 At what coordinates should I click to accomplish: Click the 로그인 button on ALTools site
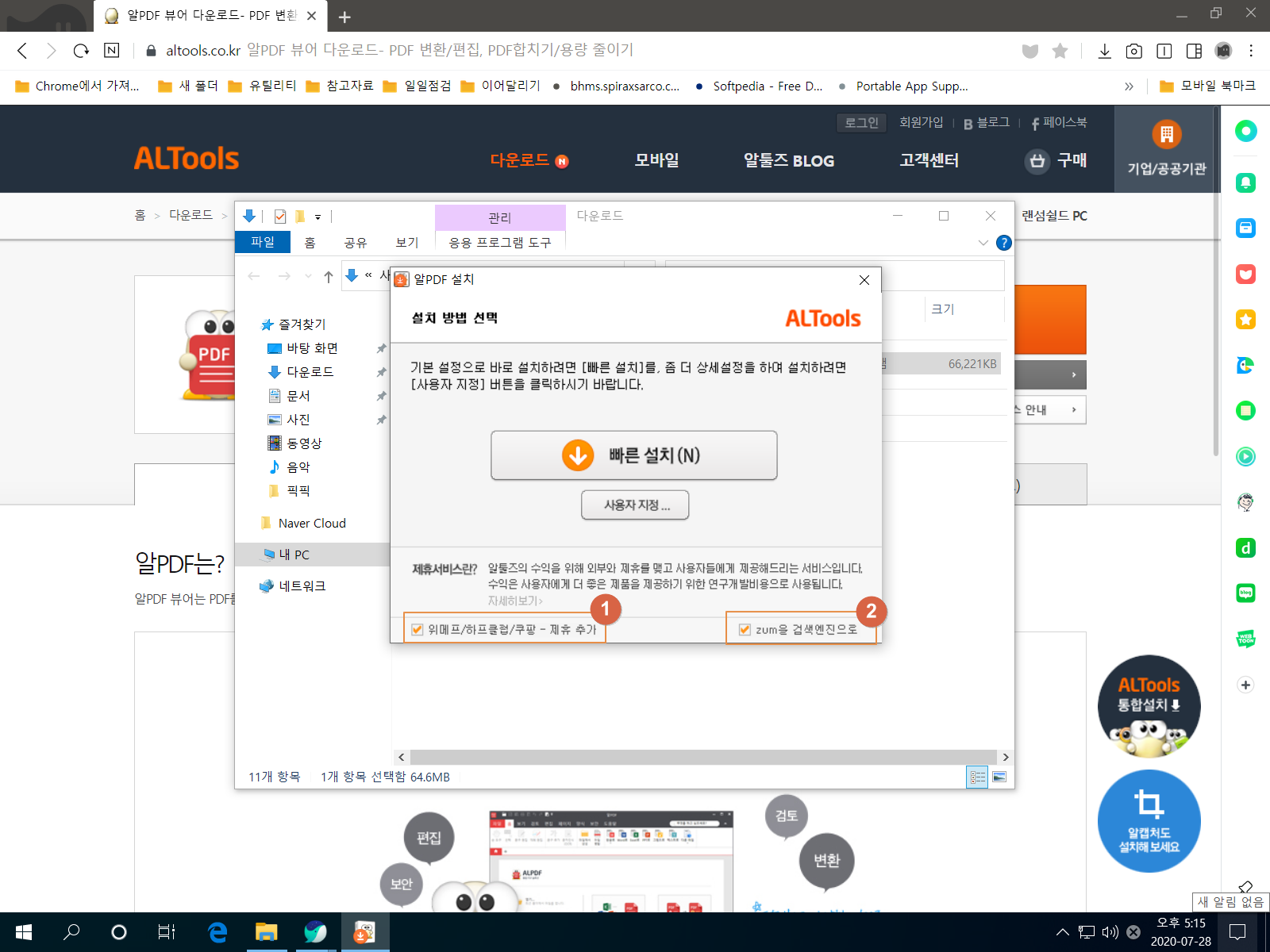pyautogui.click(x=861, y=122)
